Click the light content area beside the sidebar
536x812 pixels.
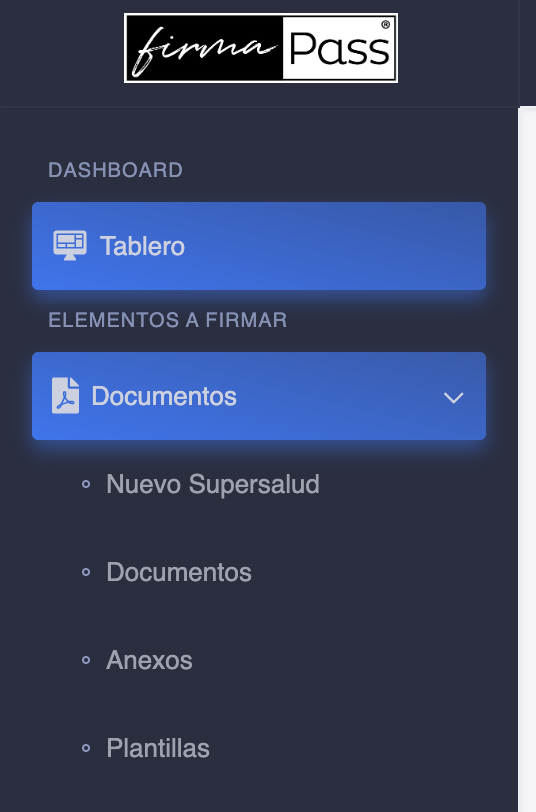[x=527, y=459]
